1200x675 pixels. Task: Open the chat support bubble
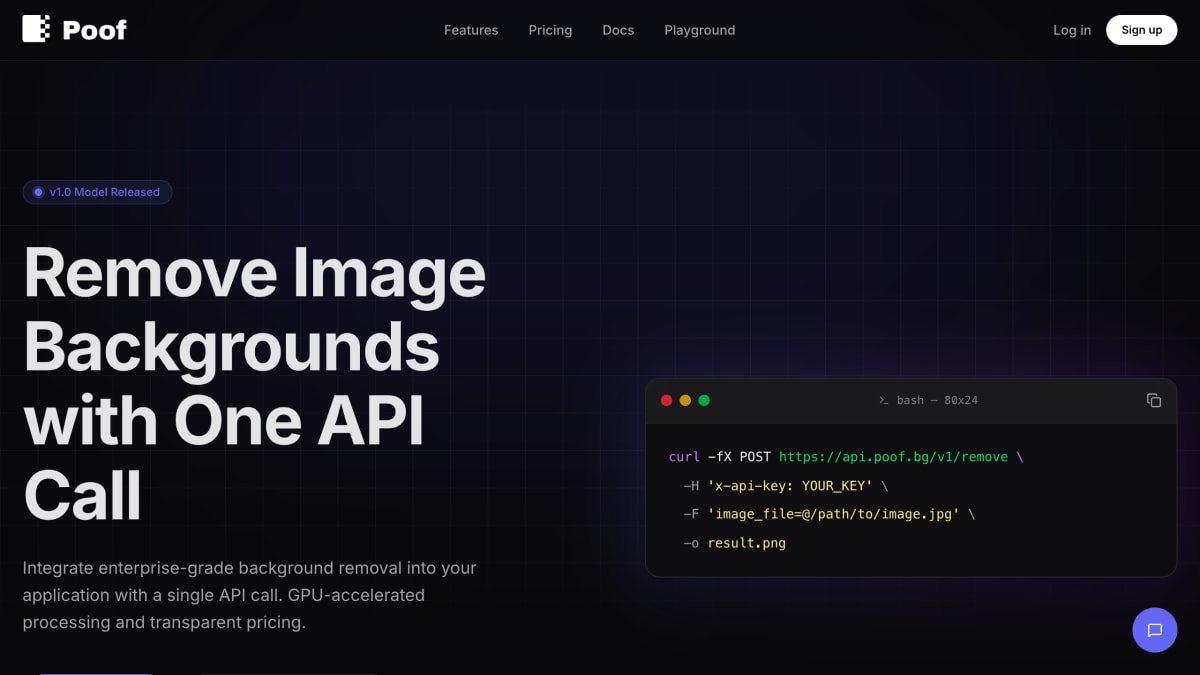coord(1155,630)
